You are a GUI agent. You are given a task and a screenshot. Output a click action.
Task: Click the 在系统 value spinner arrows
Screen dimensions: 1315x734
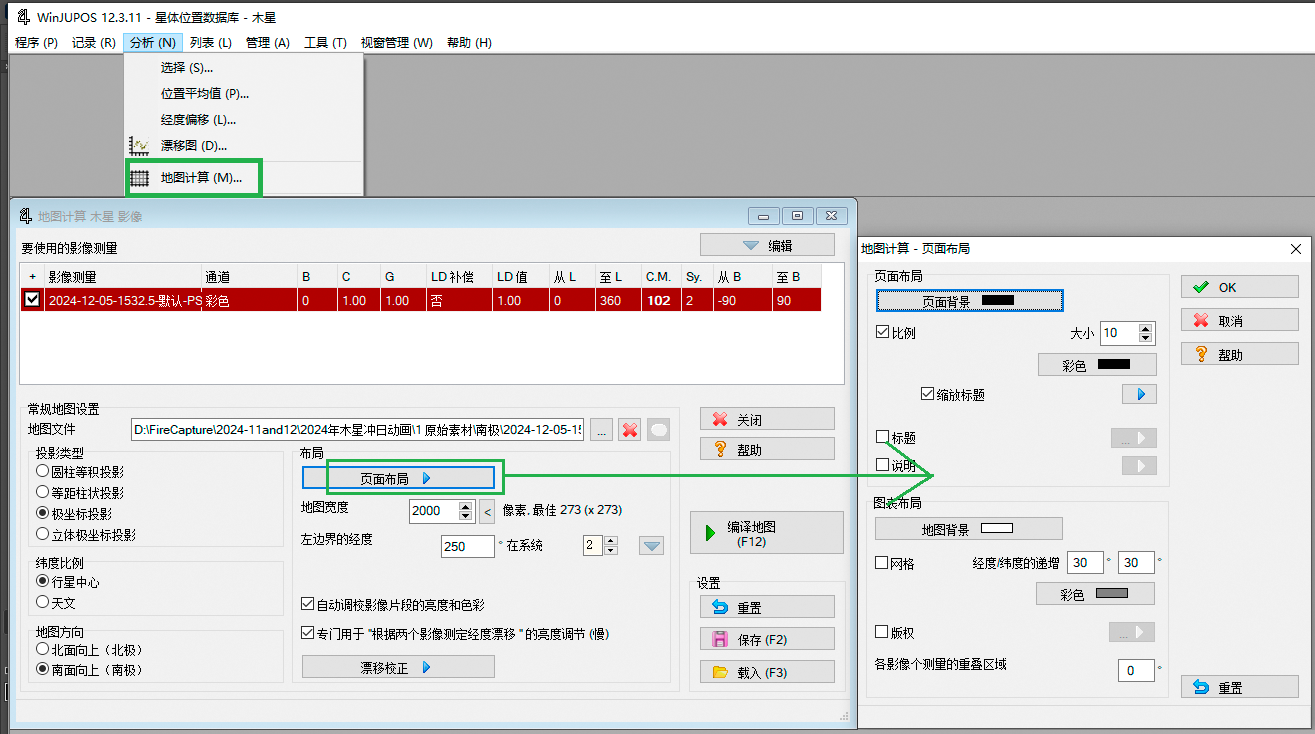612,546
